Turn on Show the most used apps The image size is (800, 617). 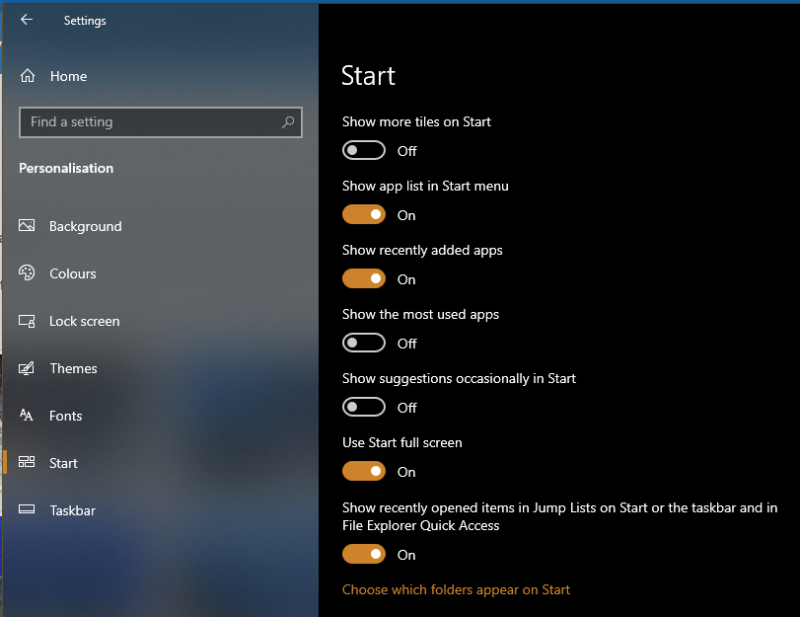click(364, 343)
